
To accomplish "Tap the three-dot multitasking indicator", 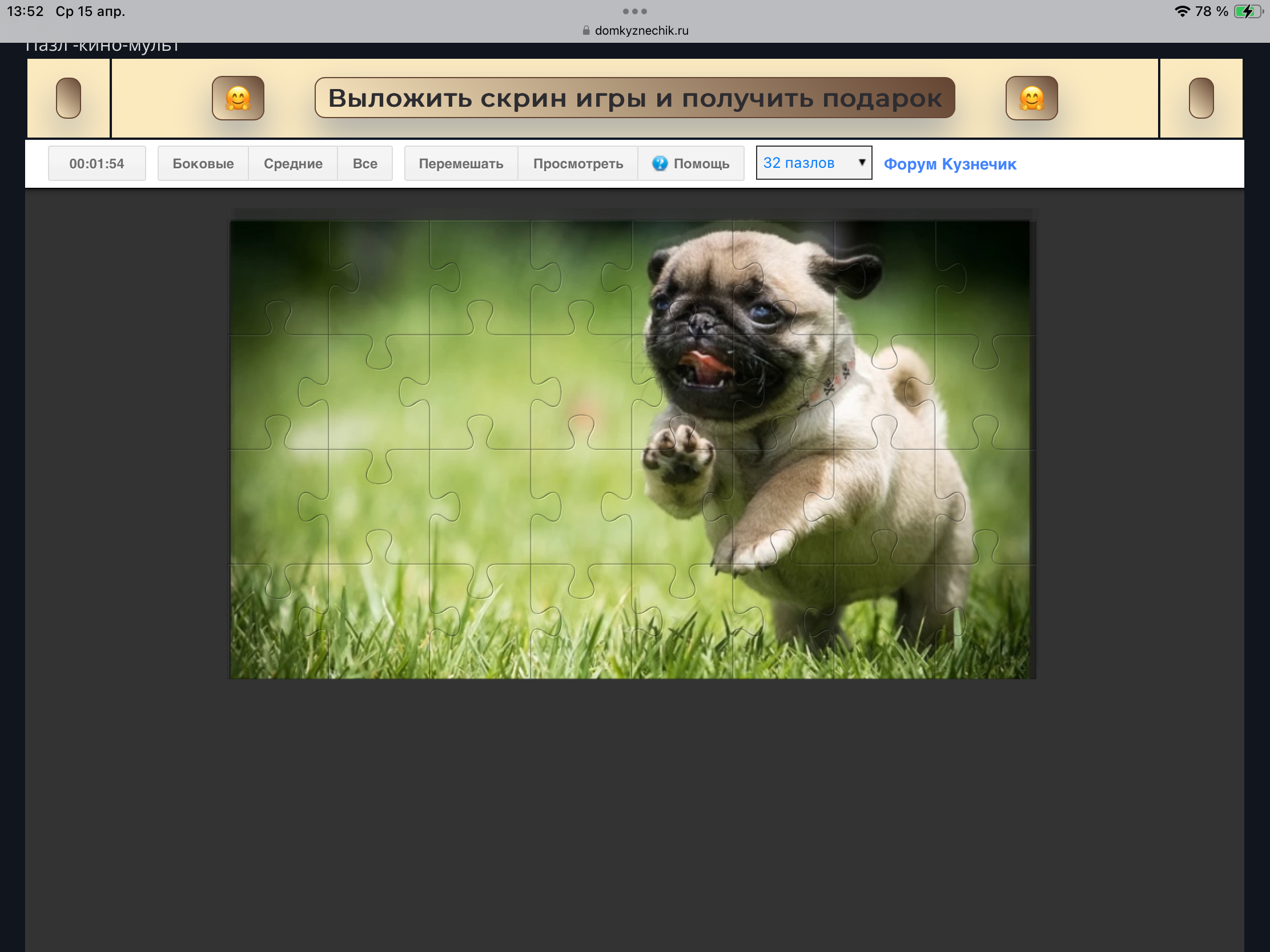I will [634, 11].
